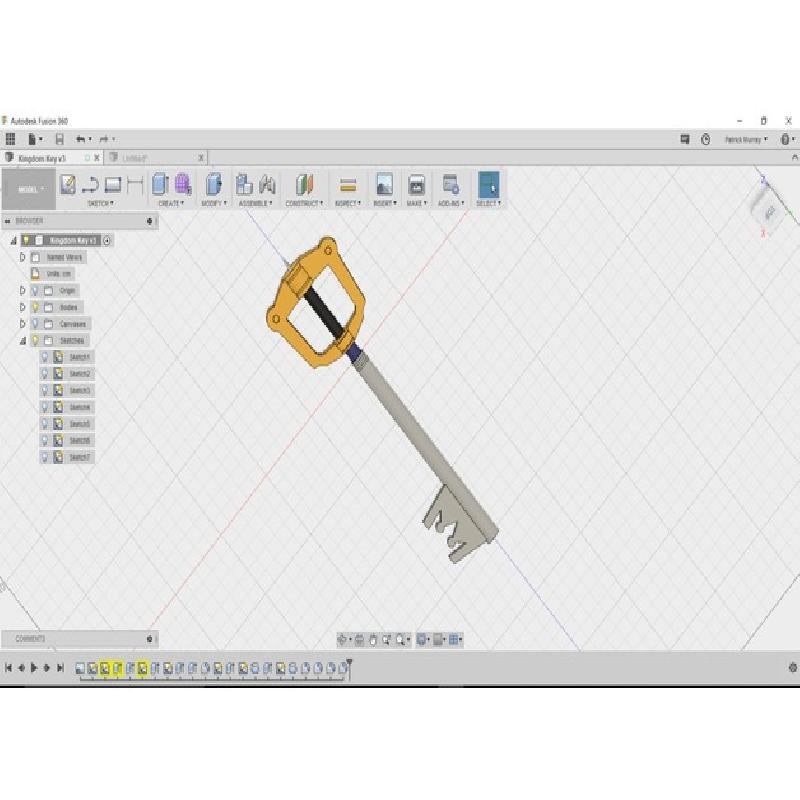Open the job status clock icon
Screen dimensions: 800x800
[706, 139]
